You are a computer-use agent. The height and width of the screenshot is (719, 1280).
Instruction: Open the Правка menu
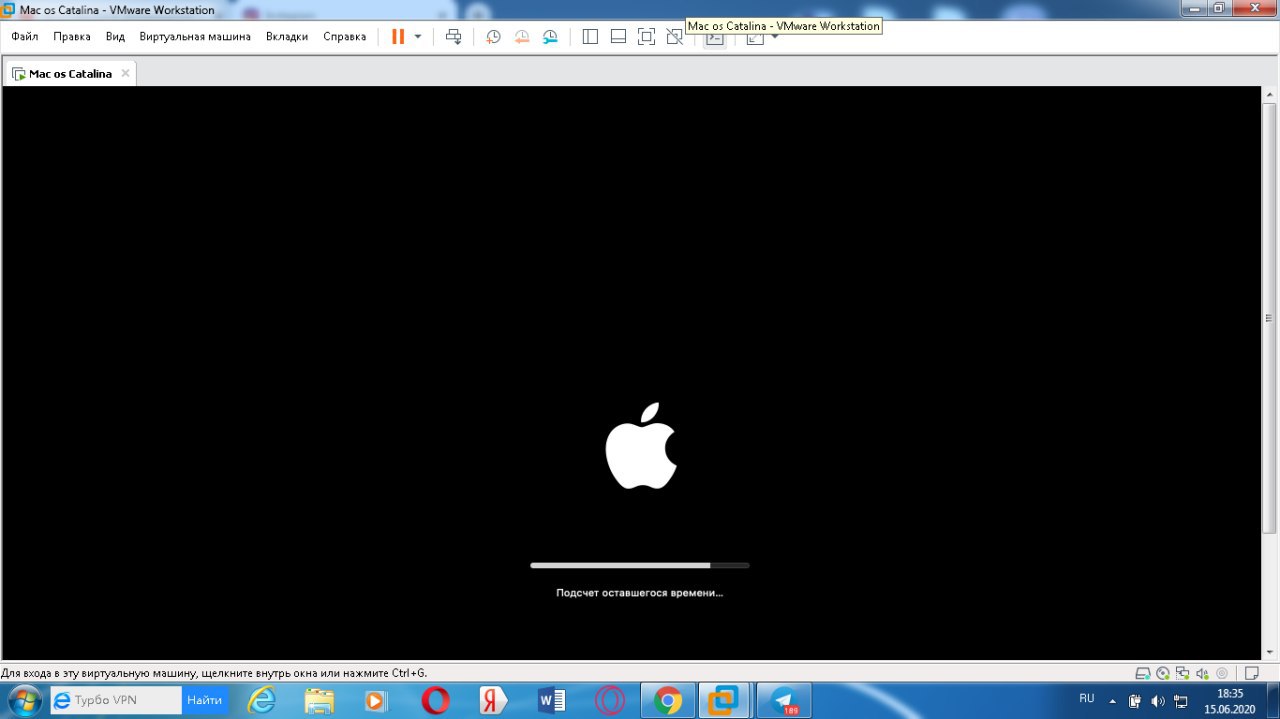pyautogui.click(x=72, y=36)
